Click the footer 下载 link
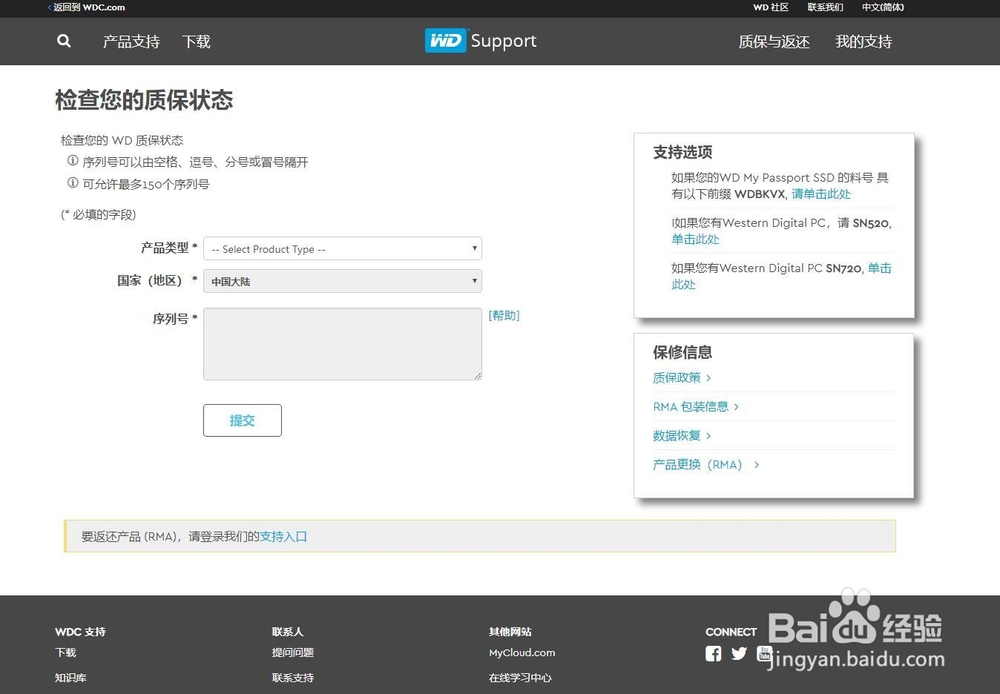 [66, 653]
